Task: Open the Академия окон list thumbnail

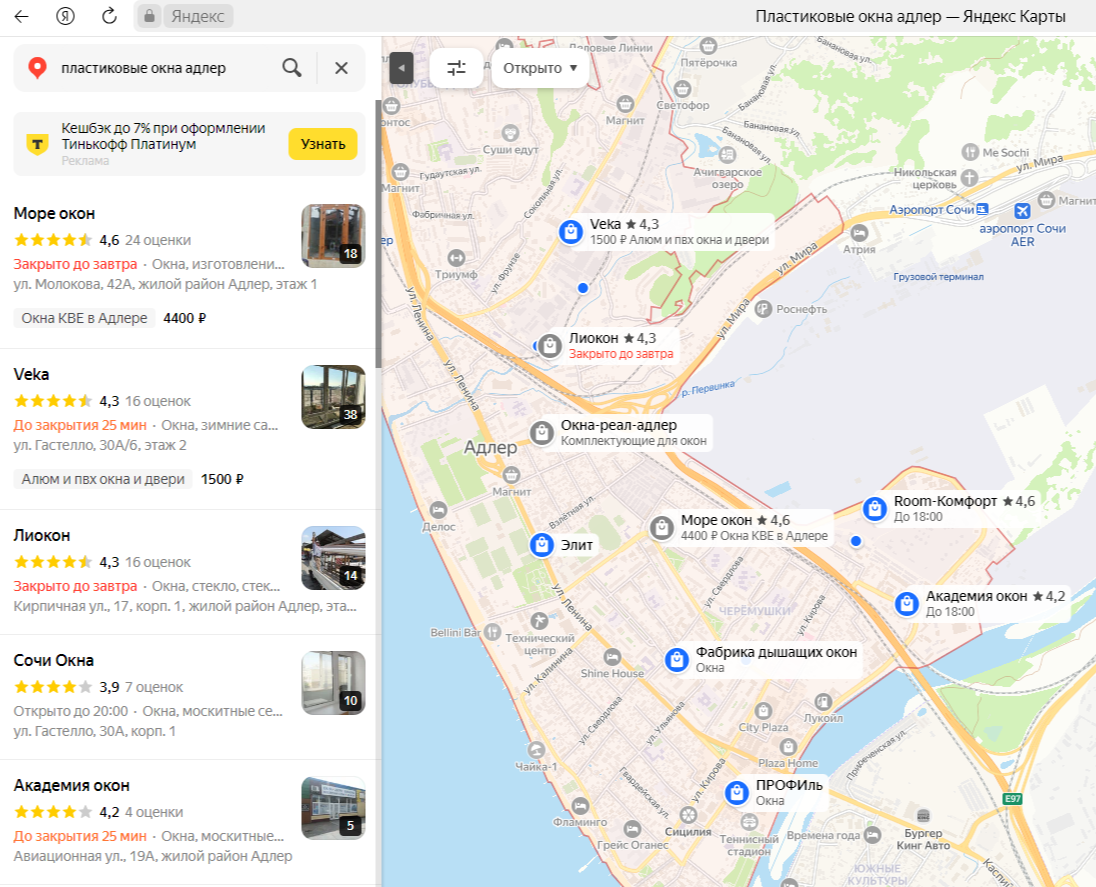Action: click(x=333, y=808)
